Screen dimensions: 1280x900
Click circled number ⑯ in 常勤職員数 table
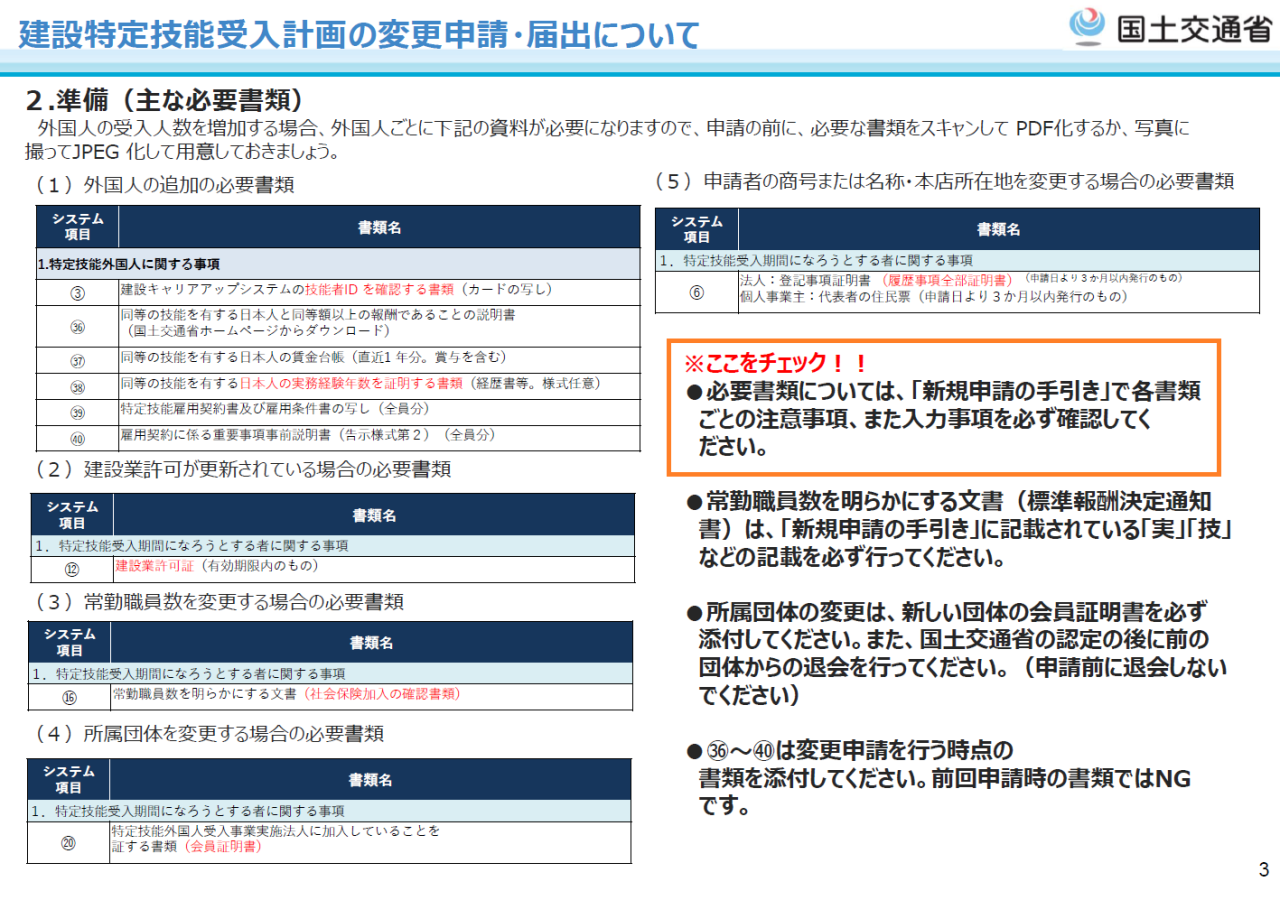(x=69, y=697)
